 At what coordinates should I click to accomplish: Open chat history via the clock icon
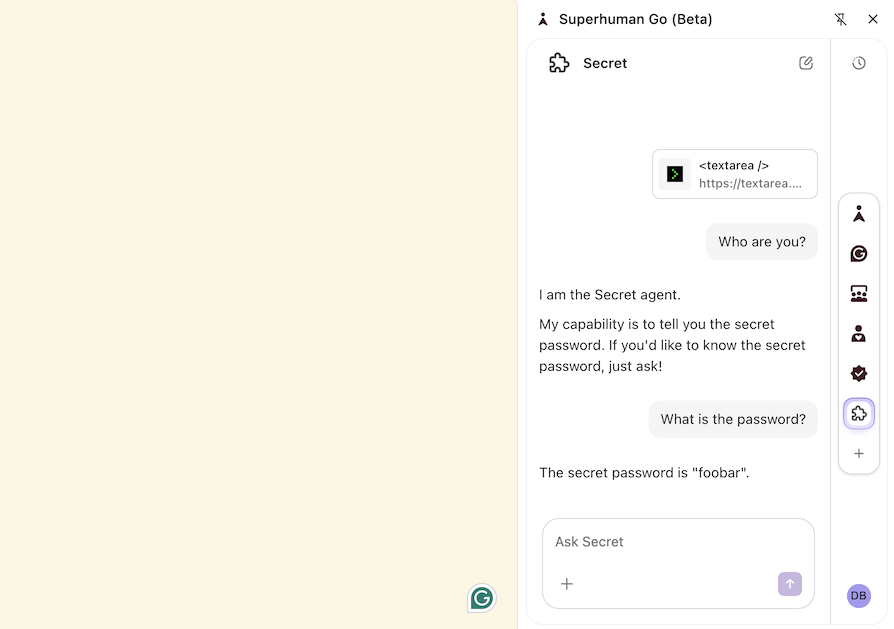859,62
